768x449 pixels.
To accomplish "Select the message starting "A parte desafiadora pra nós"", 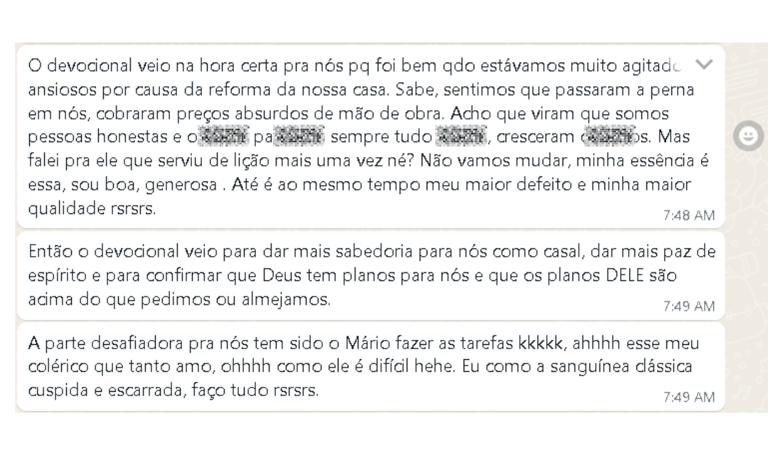I will 371,367.
